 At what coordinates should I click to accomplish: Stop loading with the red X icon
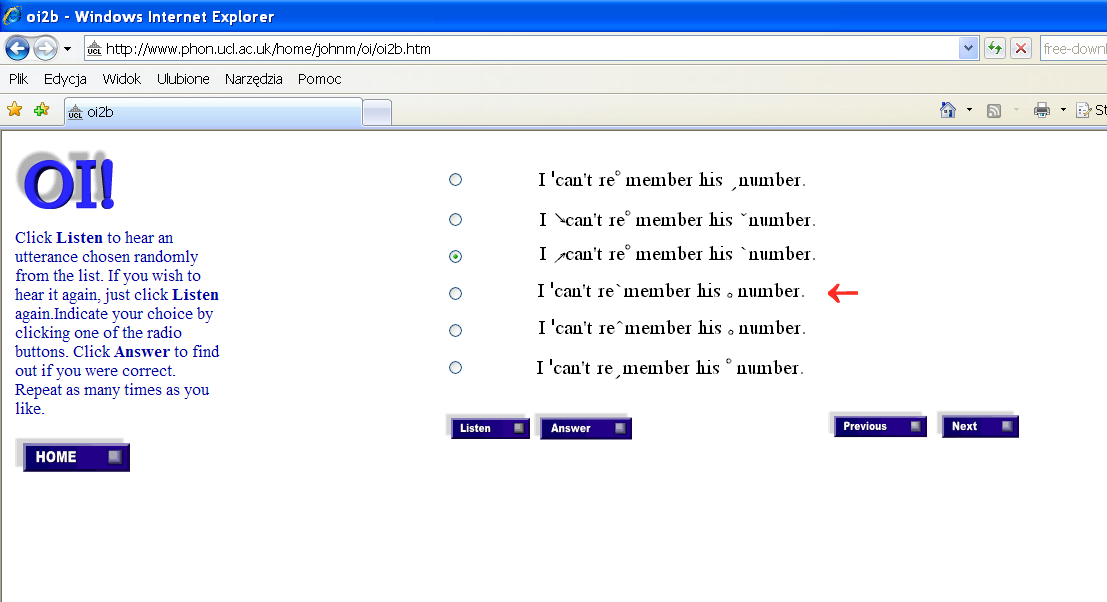[x=1021, y=49]
